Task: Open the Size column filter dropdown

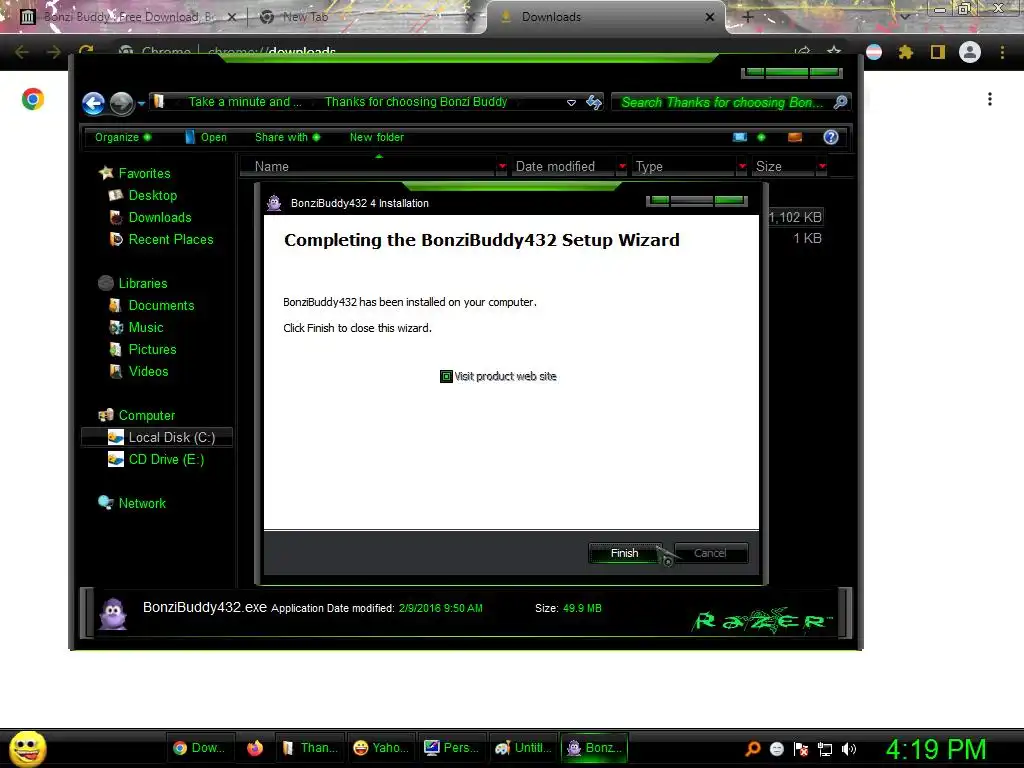Action: [x=822, y=167]
